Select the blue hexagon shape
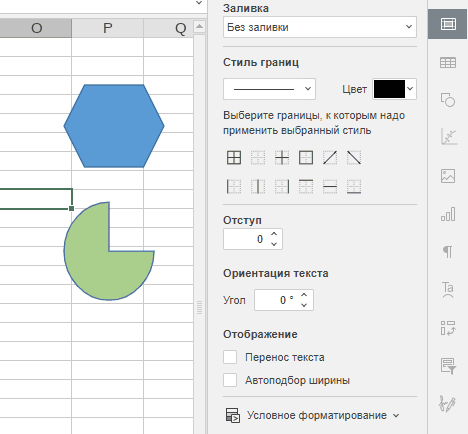This screenshot has height=434, width=468. click(114, 126)
